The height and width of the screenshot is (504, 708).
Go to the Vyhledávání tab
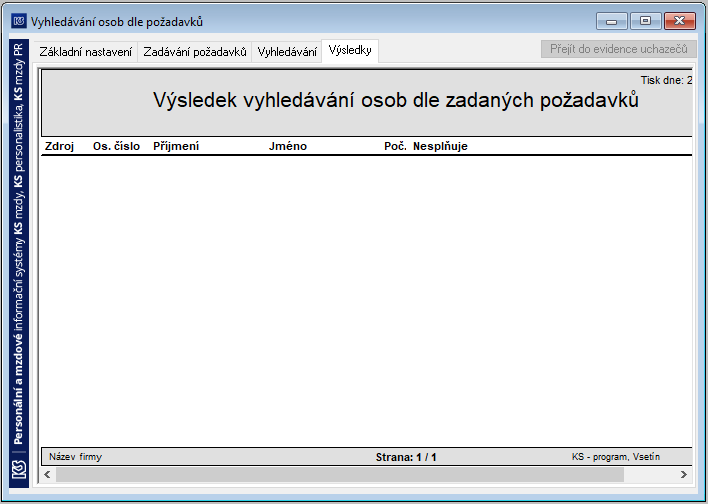click(287, 51)
